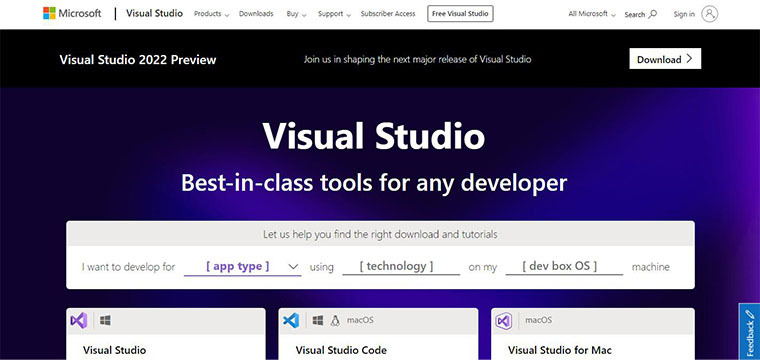Open the Visual Studio Code card title
The width and height of the screenshot is (760, 360).
(x=341, y=350)
